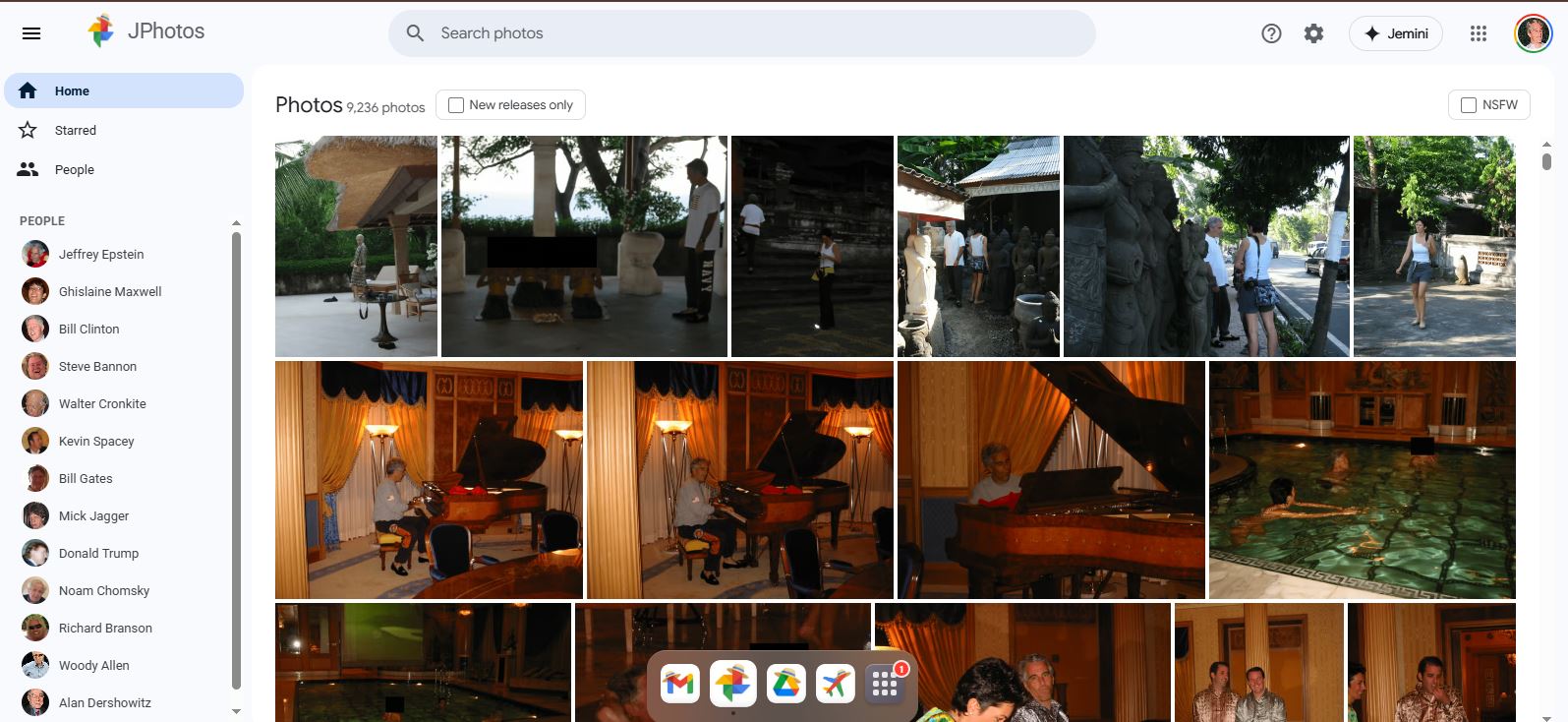Click Steve Bannon's avatar in the People list
This screenshot has height=722, width=1568.
pos(35,366)
